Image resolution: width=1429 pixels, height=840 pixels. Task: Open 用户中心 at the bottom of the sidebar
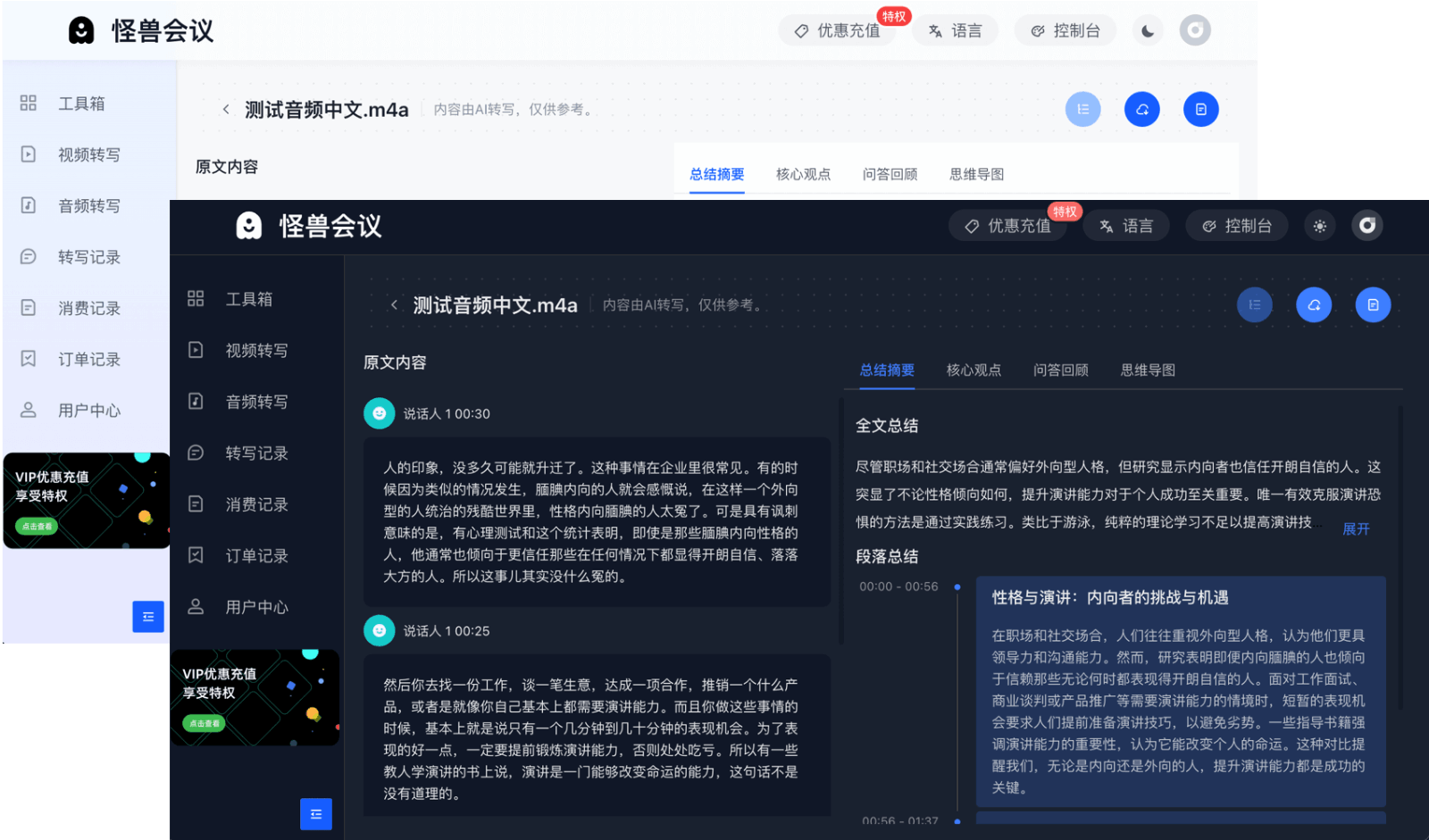click(x=257, y=607)
